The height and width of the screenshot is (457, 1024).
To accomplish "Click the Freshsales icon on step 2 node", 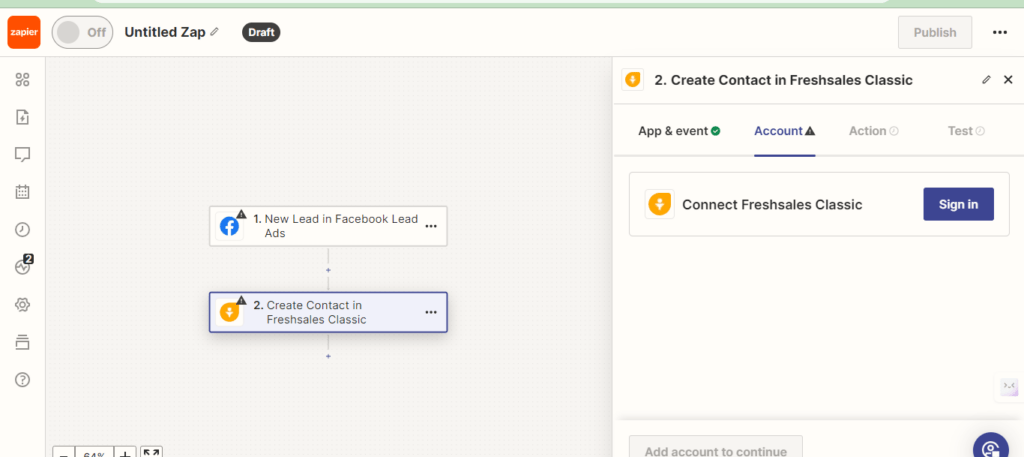I will (x=229, y=313).
